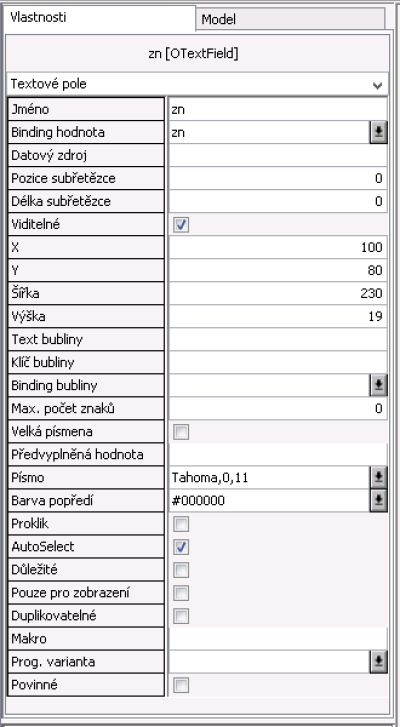400x727 pixels.
Task: Tick the Duplikovatelné checkbox
Action: [181, 616]
